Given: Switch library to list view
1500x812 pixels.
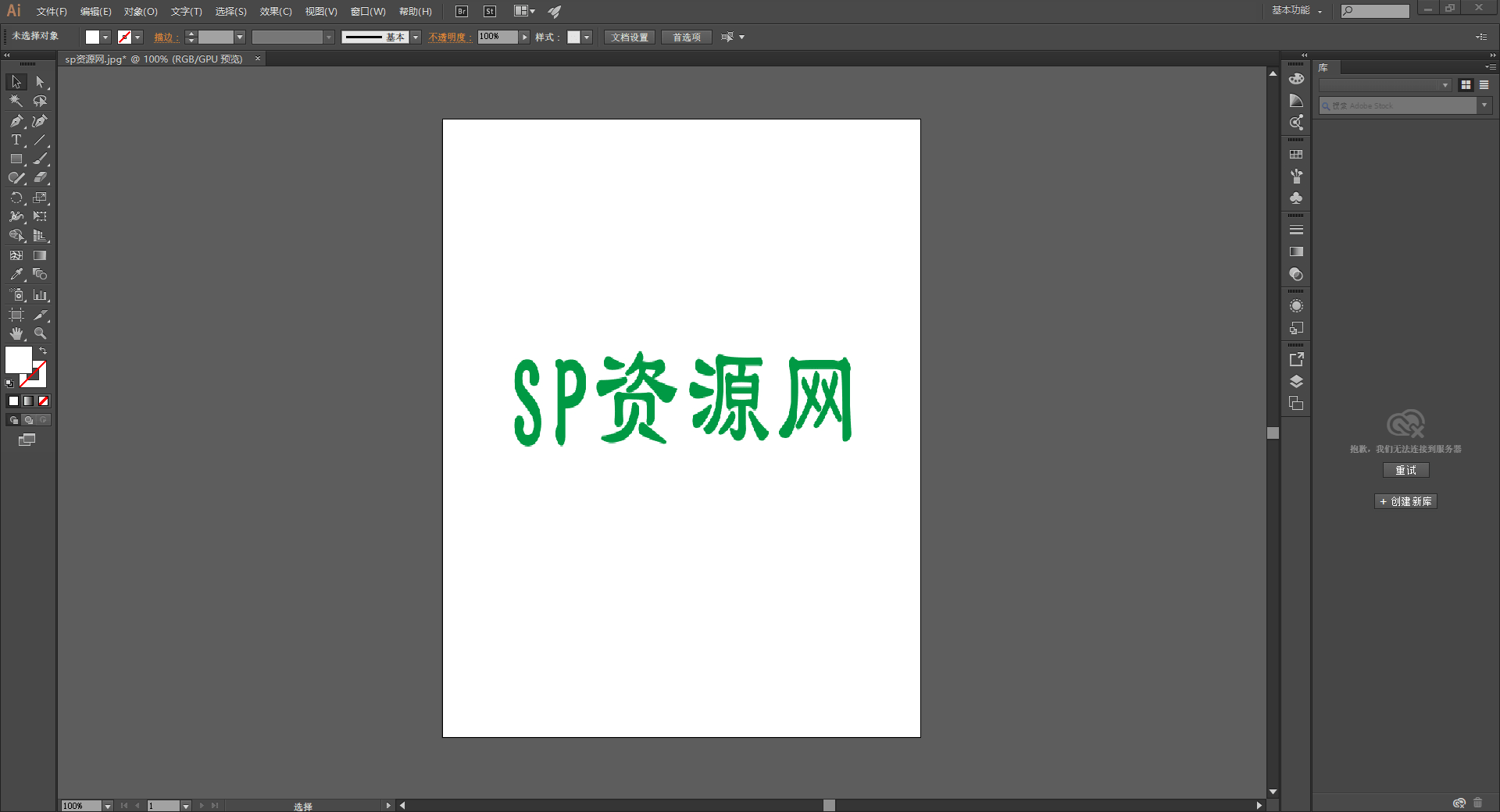Looking at the screenshot, I should click(1484, 85).
